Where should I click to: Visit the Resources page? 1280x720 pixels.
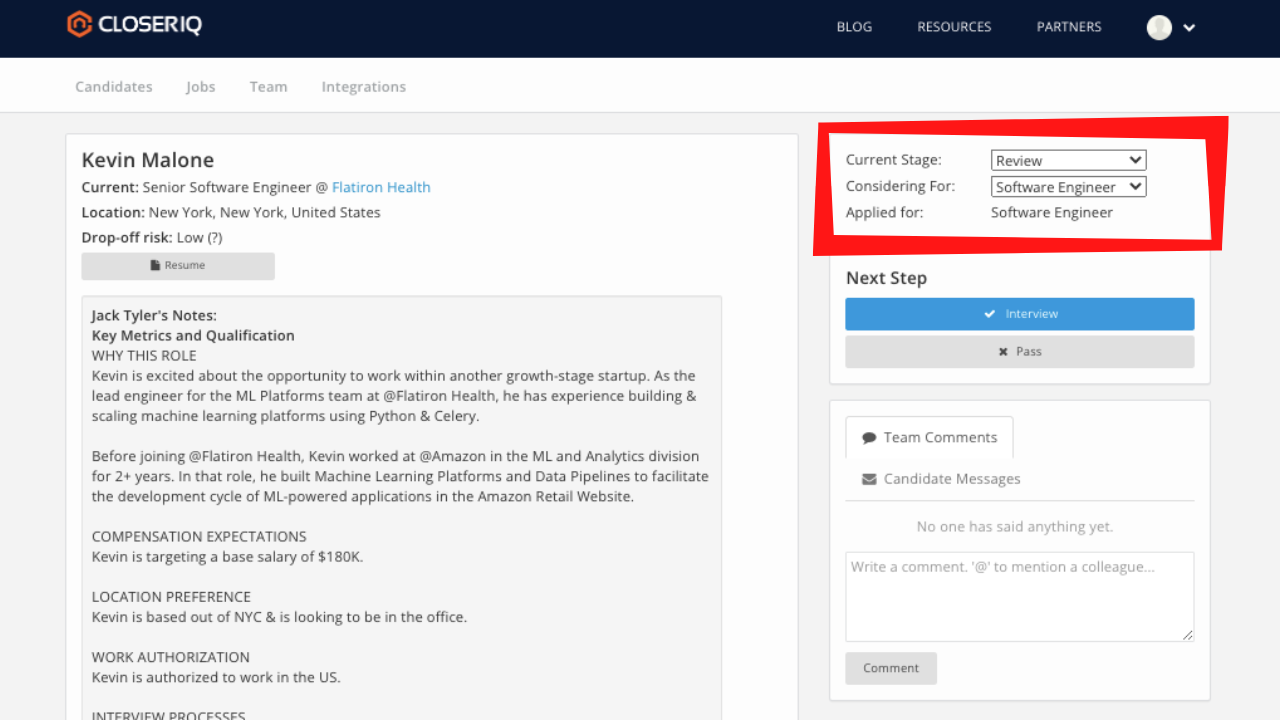[954, 27]
